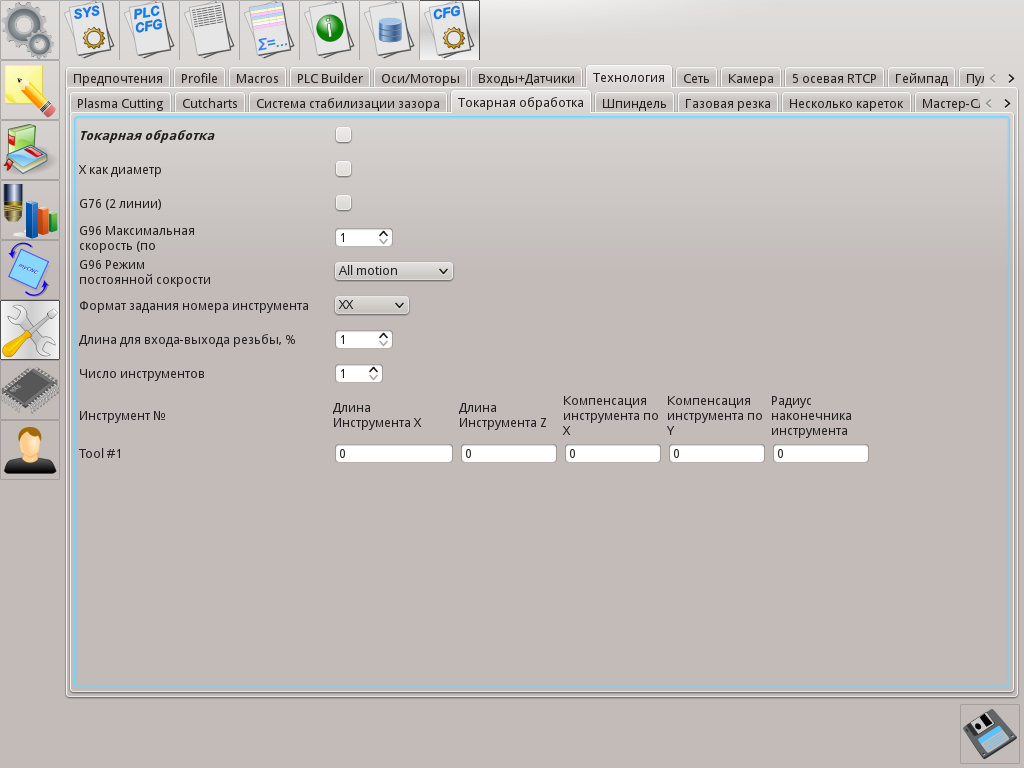
Task: Open the Система стабилизации зазора subtab
Action: click(348, 103)
